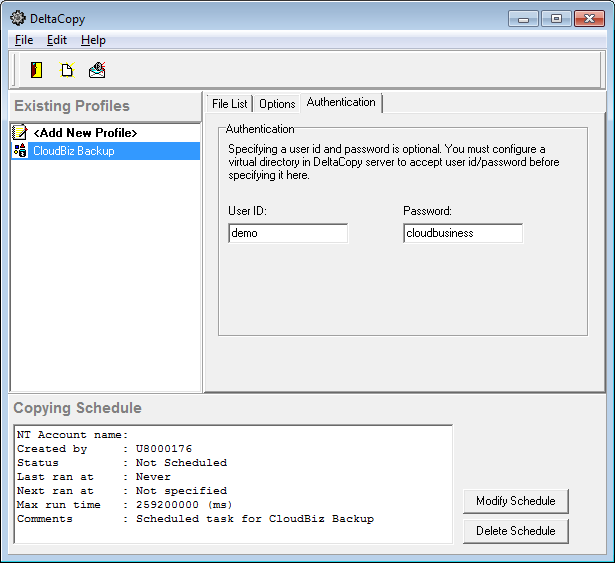Maximize the DeltaCopy window
This screenshot has height=563, width=615.
point(555,18)
